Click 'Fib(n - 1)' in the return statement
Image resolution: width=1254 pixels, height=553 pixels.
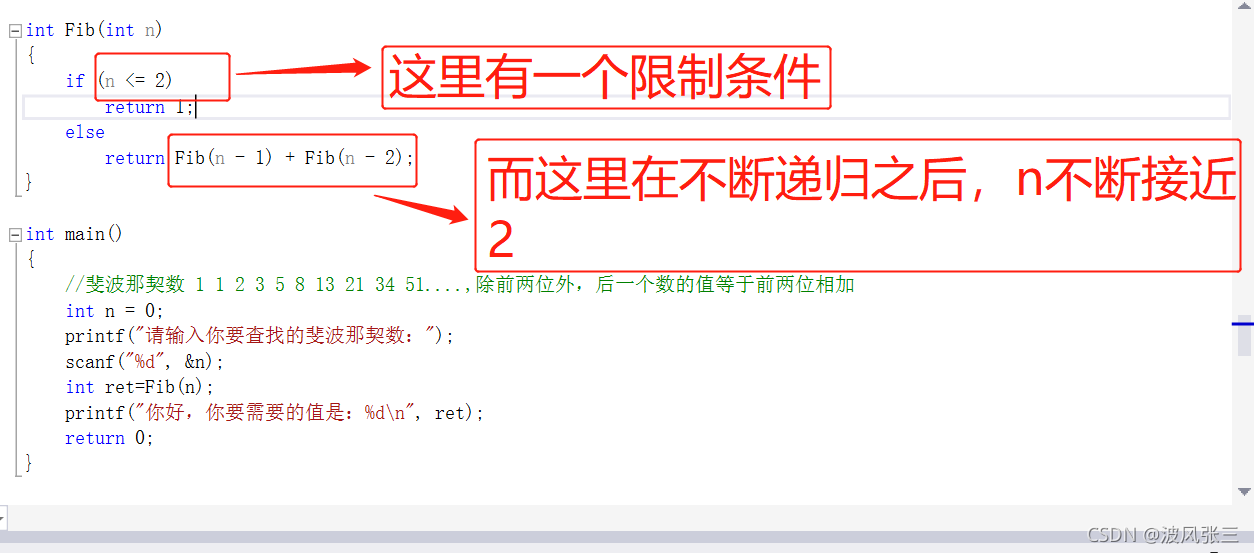coord(224,158)
